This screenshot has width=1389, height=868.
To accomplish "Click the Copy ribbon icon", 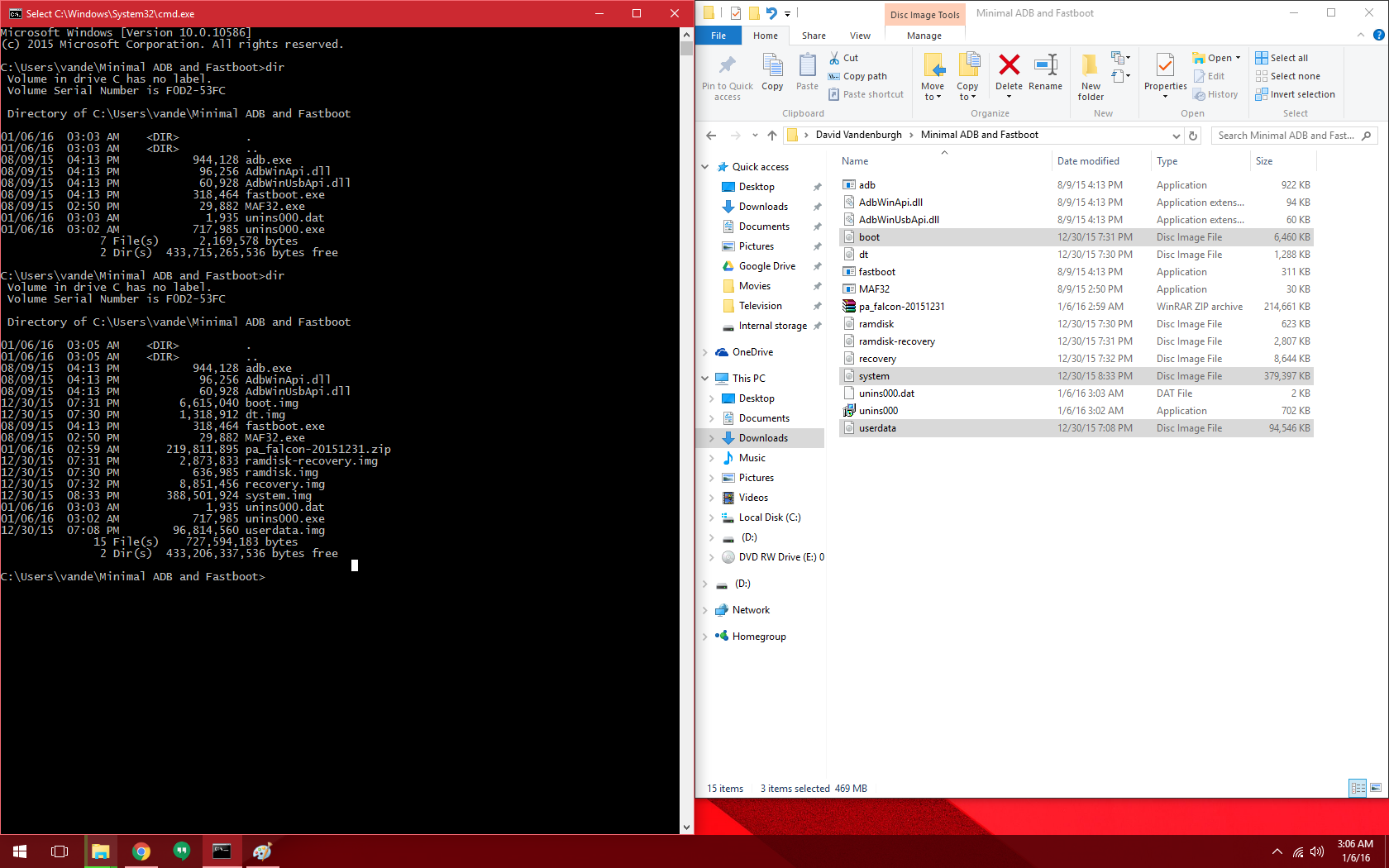I will [x=772, y=72].
